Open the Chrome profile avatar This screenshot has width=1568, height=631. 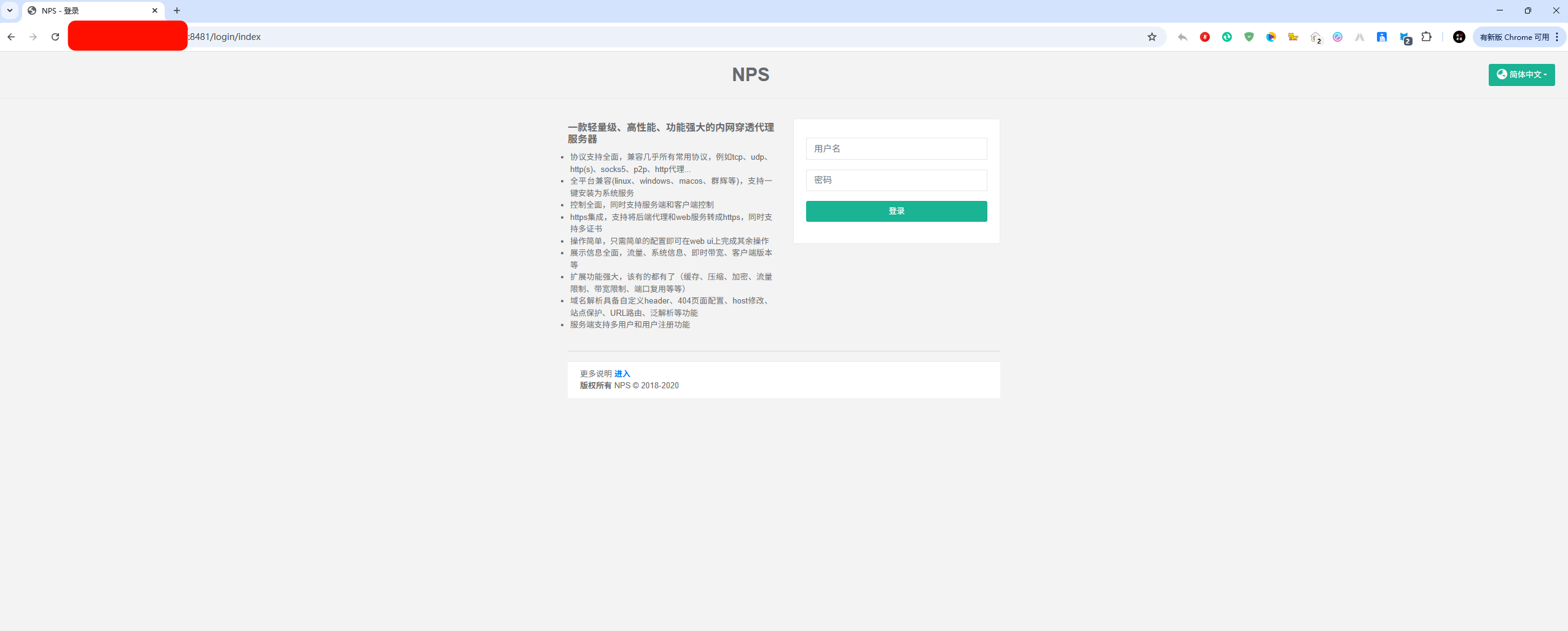(1459, 37)
